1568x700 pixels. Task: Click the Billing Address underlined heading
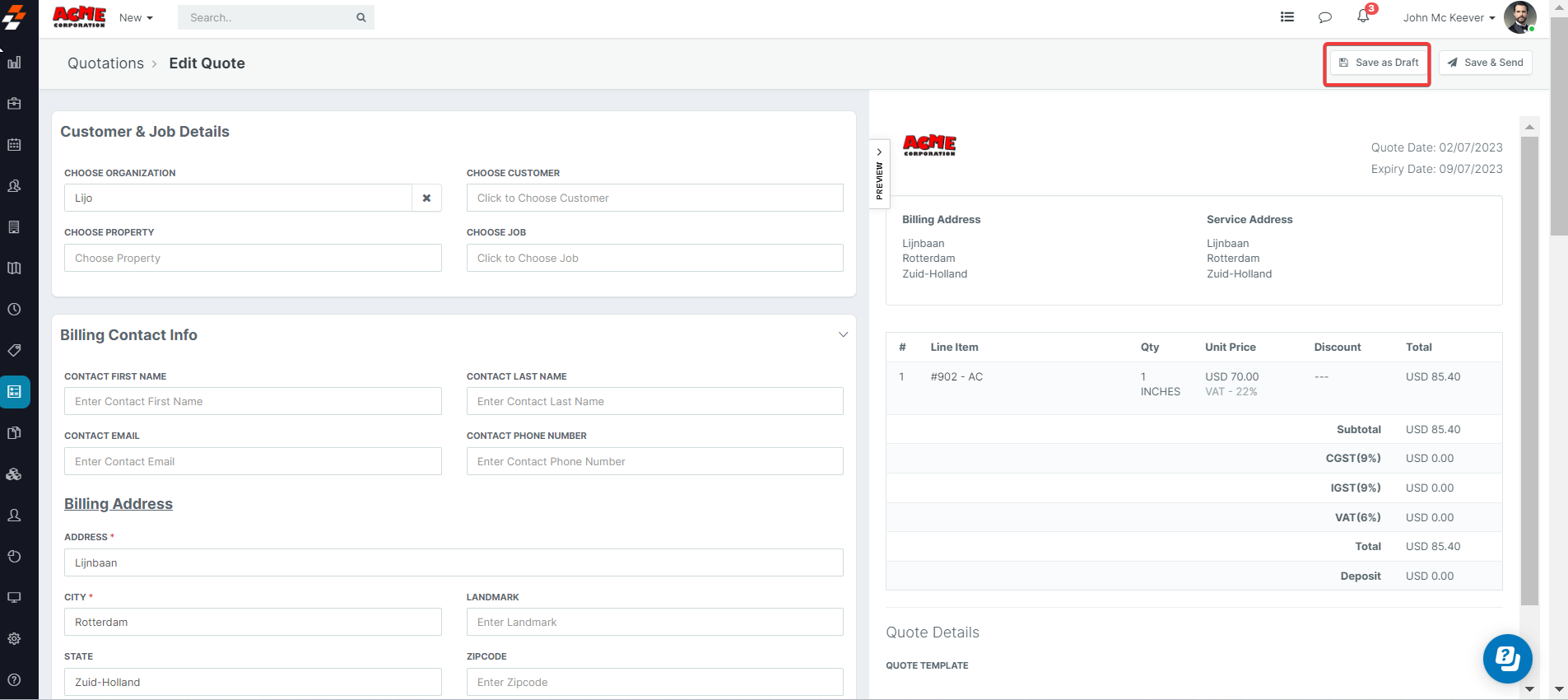point(119,504)
